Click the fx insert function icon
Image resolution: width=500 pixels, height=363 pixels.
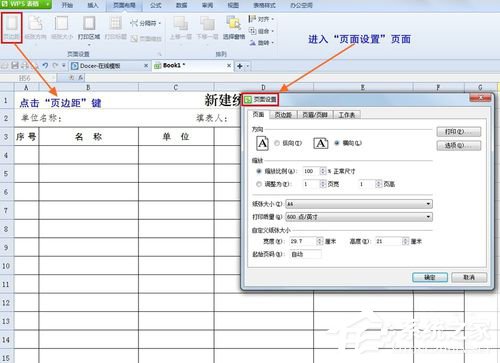[80, 78]
